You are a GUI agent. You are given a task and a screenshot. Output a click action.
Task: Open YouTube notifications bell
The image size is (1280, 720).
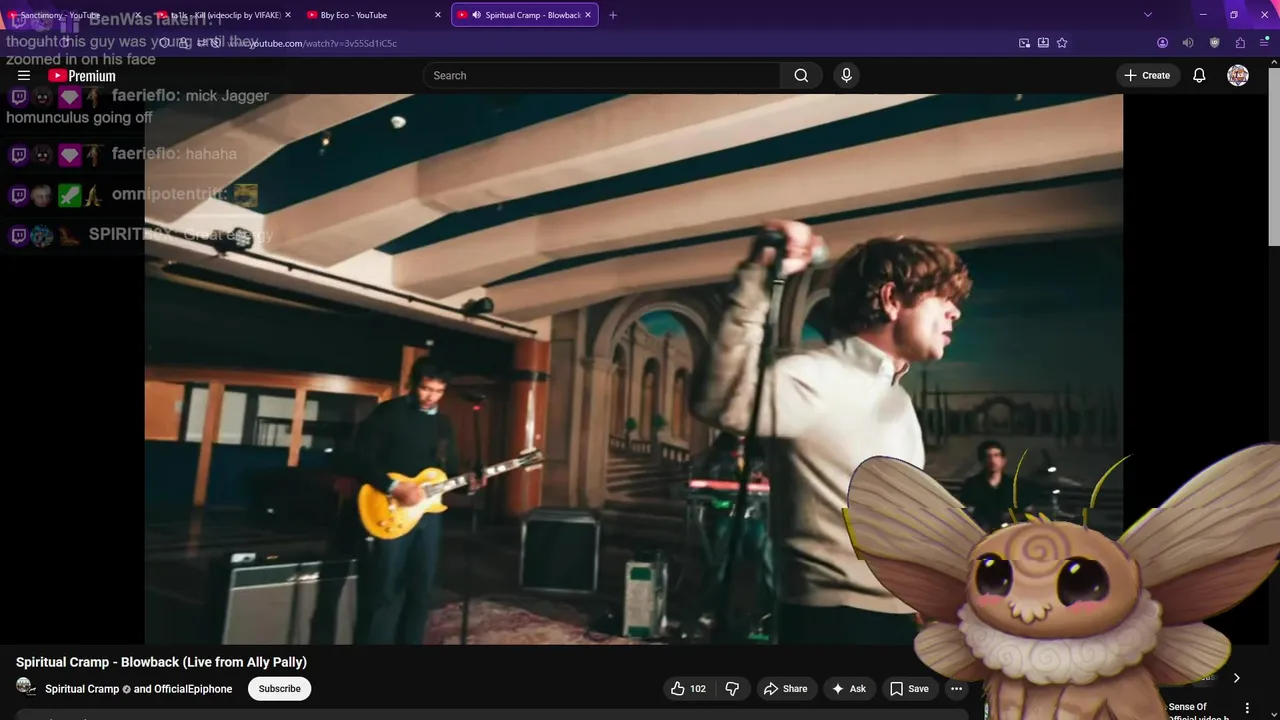(1199, 75)
